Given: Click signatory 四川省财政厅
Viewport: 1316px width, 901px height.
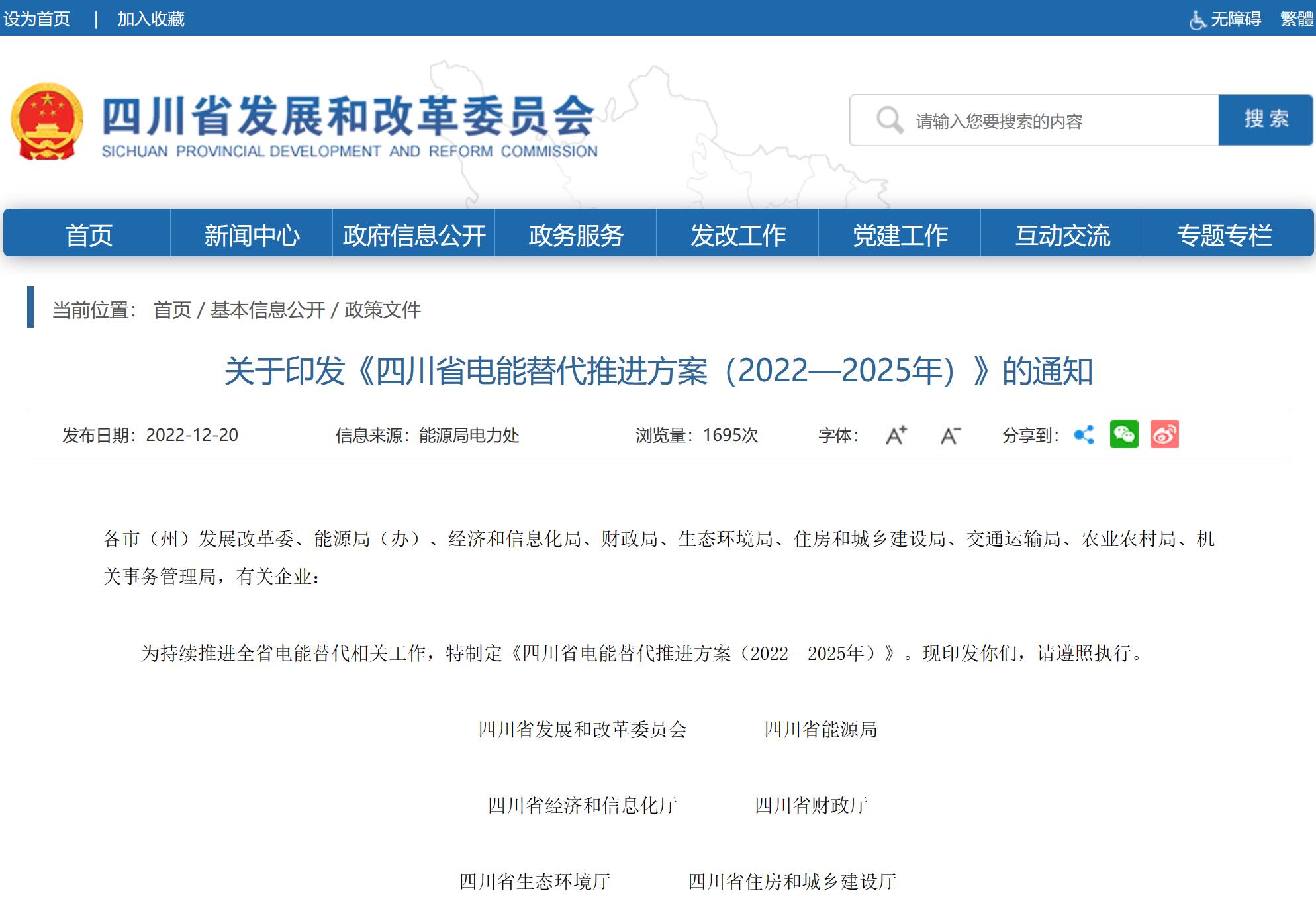Looking at the screenshot, I should pyautogui.click(x=812, y=806).
